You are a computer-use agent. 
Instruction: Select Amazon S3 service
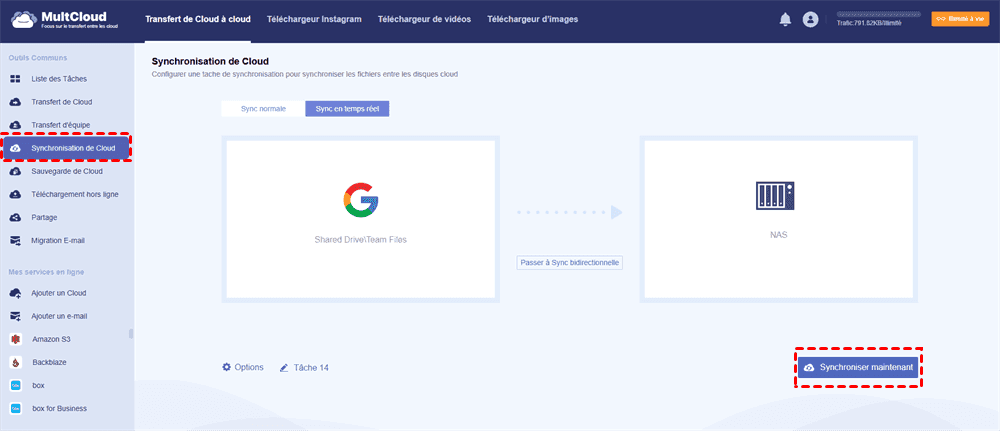(51, 339)
